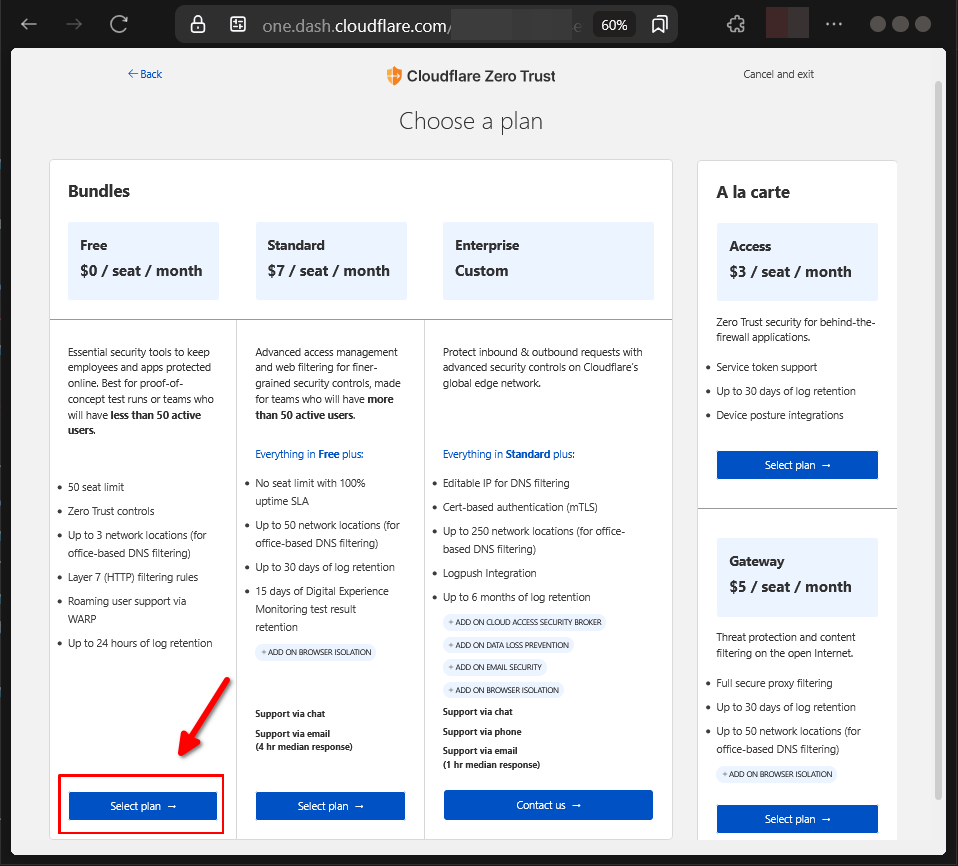Open the permissions icon beside the lock
Screen dimensions: 958x866
pyautogui.click(x=238, y=24)
